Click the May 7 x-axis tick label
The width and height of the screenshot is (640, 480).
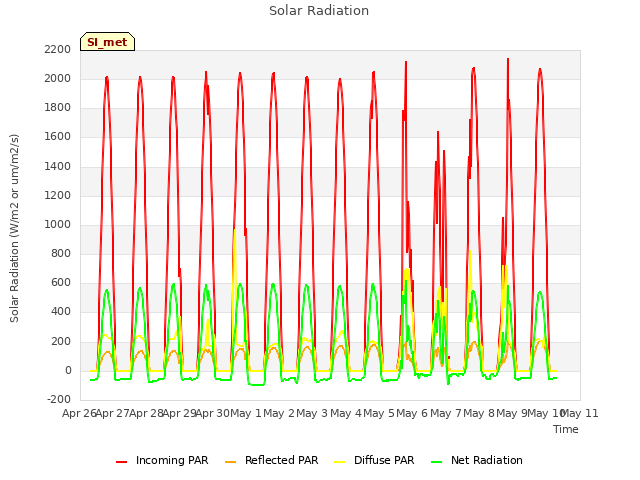(446, 413)
